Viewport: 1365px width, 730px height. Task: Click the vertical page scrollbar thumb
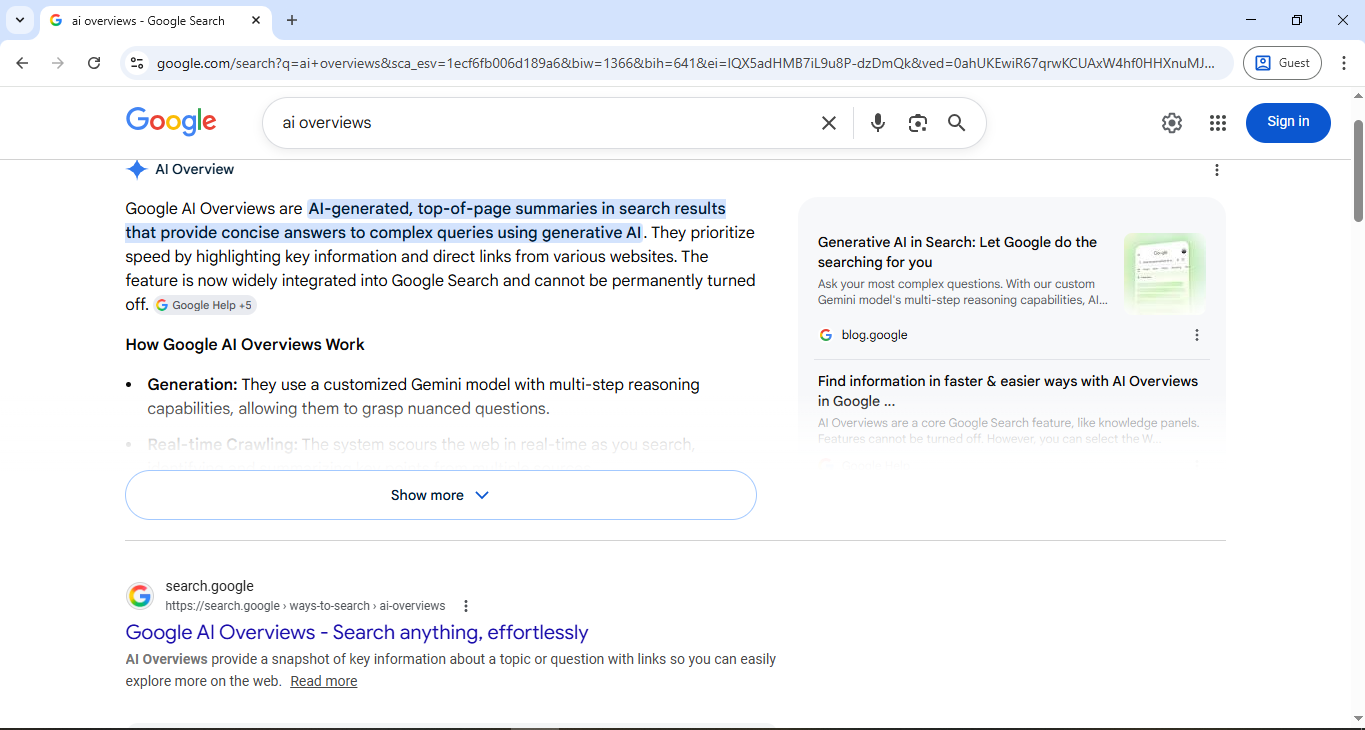pyautogui.click(x=1358, y=170)
